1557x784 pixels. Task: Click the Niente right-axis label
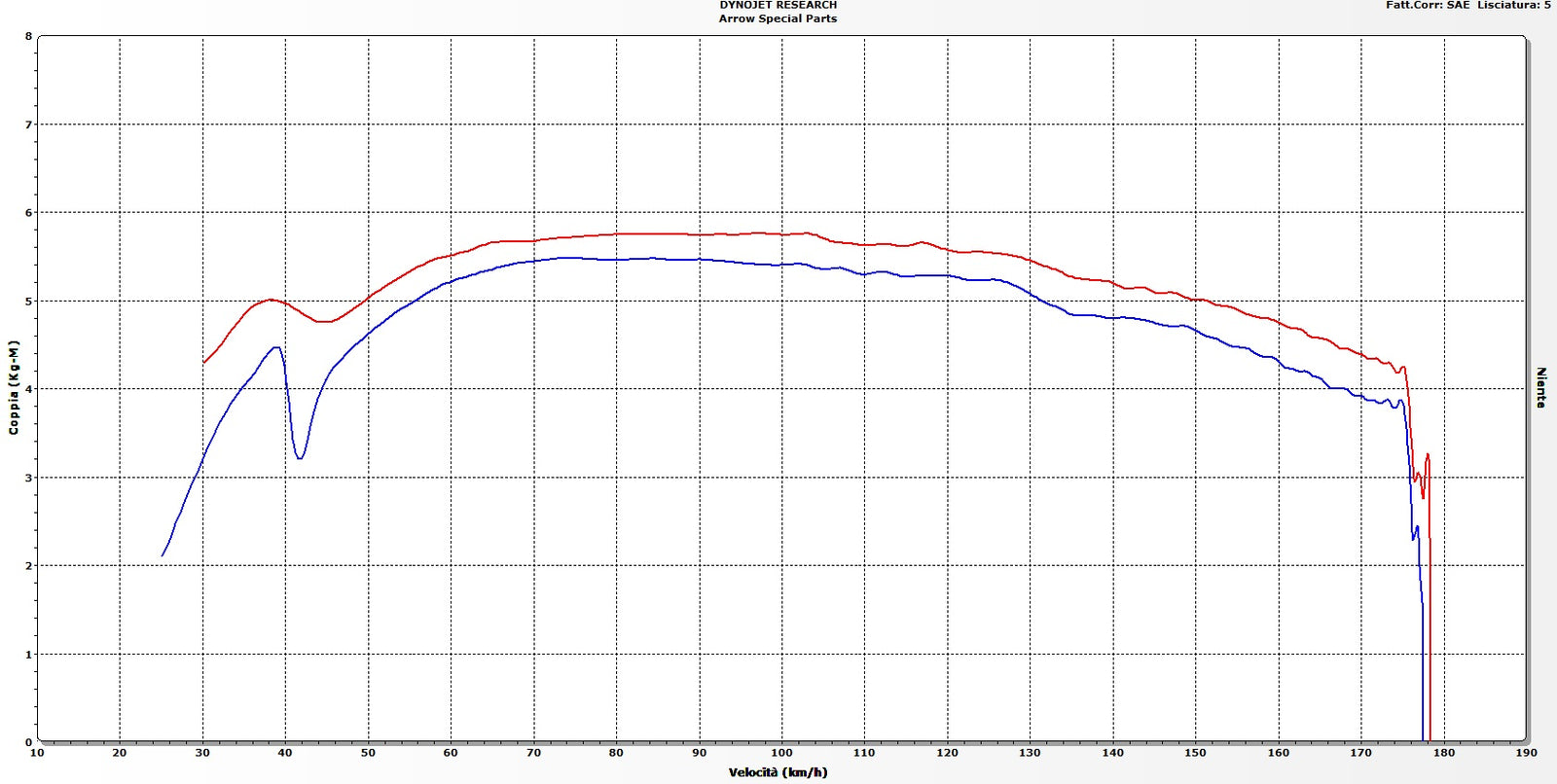tap(1540, 387)
